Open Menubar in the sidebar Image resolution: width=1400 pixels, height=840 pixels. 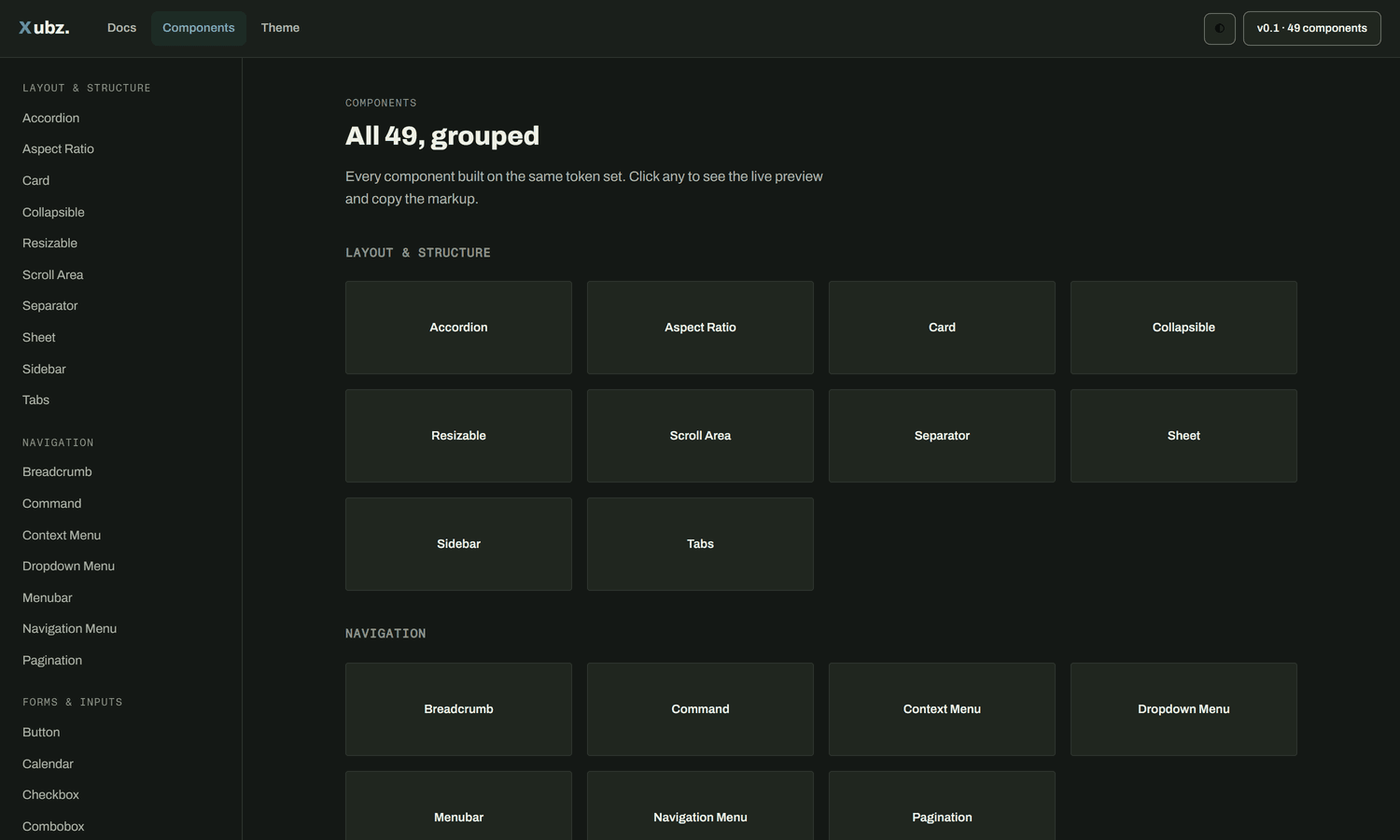point(47,597)
